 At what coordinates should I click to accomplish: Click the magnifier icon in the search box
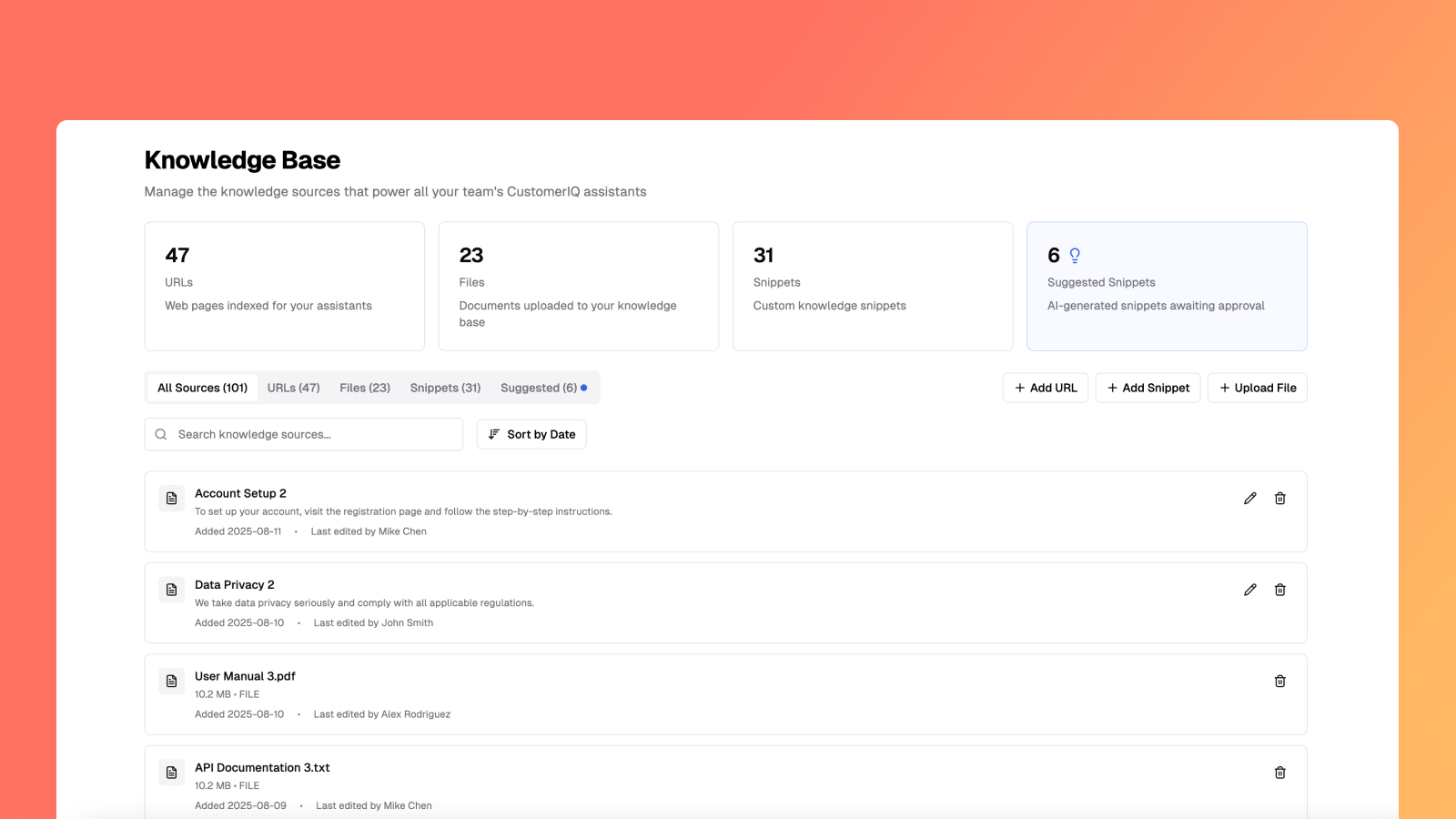pyautogui.click(x=161, y=434)
